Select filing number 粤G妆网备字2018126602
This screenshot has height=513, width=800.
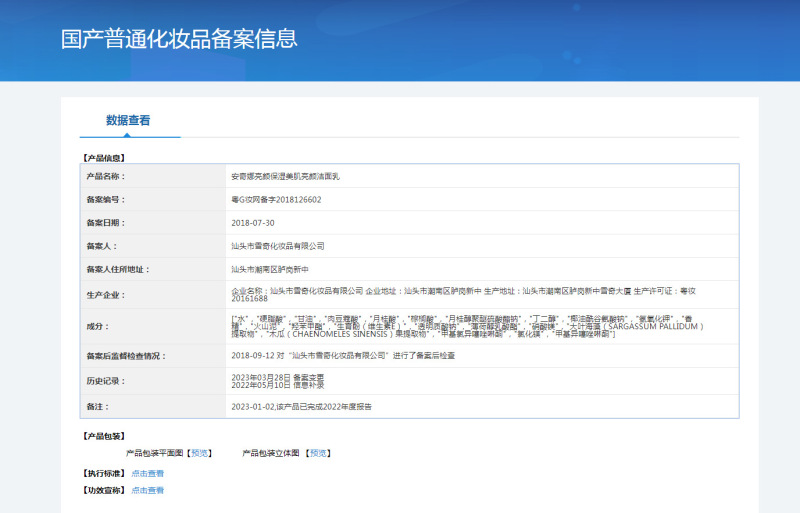coord(277,200)
